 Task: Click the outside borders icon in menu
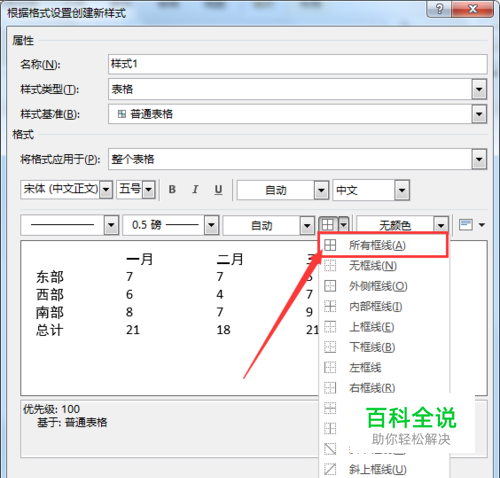[330, 286]
